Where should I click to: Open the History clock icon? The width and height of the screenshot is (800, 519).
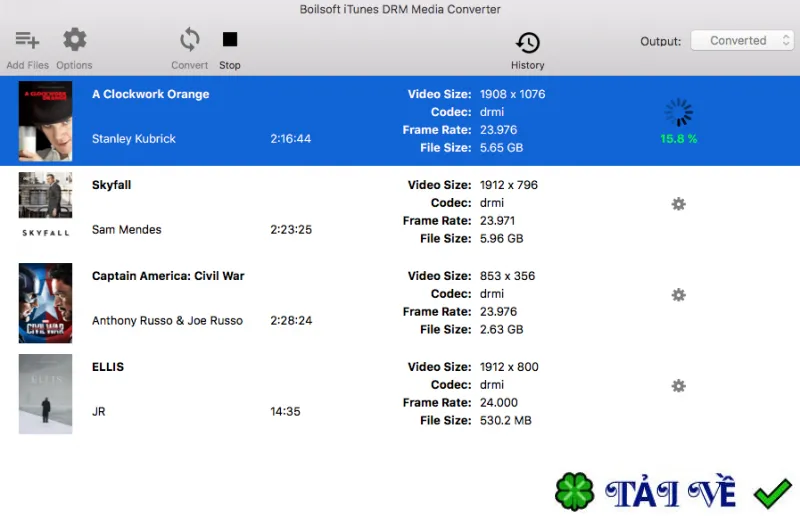(x=528, y=43)
